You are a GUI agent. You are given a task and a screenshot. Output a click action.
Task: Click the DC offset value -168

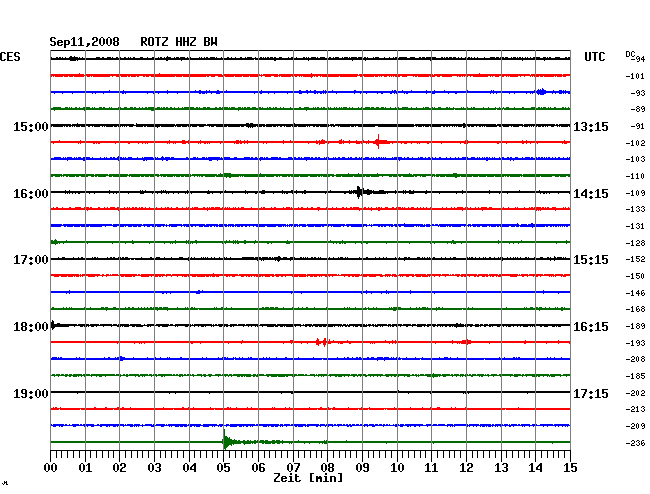(635, 309)
